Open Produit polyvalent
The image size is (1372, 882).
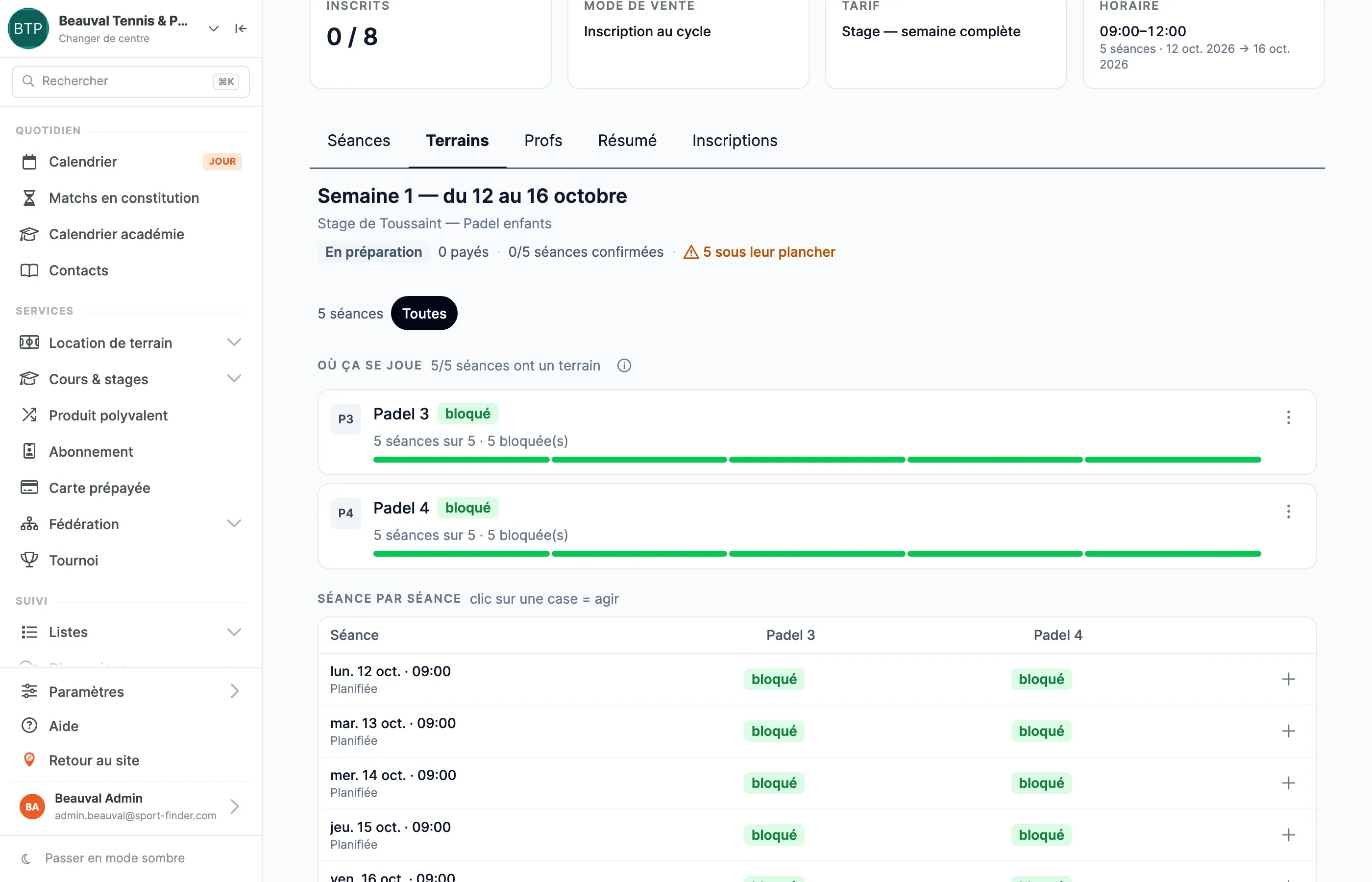click(130, 415)
